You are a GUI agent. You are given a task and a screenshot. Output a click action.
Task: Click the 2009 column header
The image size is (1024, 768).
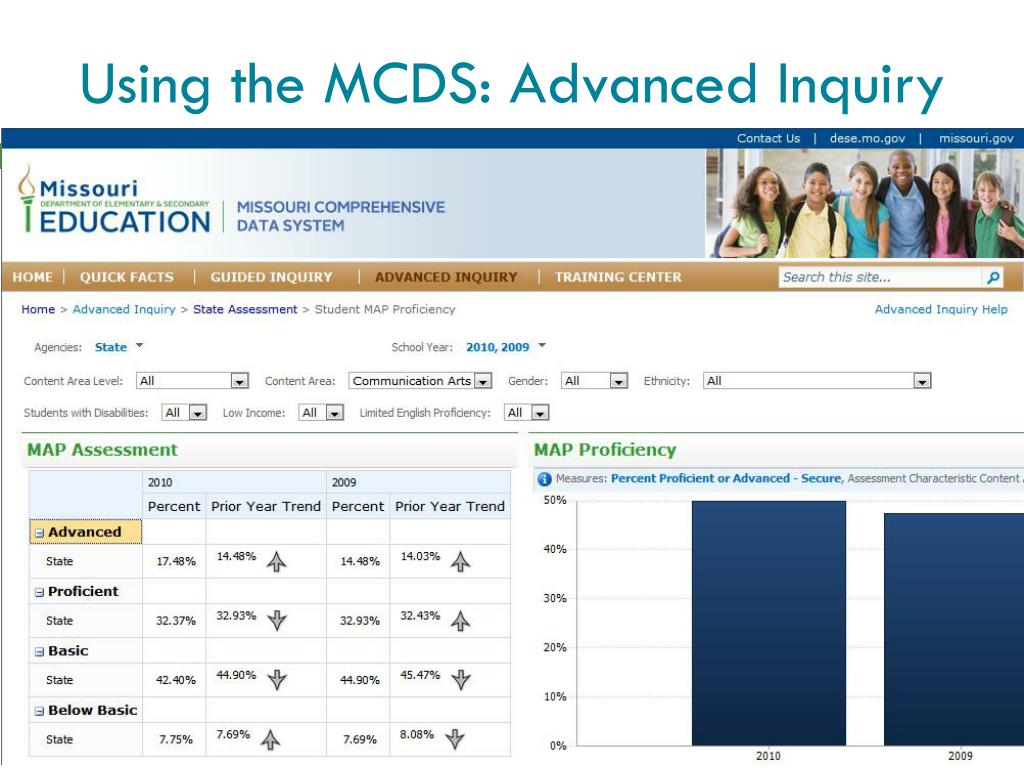click(x=419, y=483)
